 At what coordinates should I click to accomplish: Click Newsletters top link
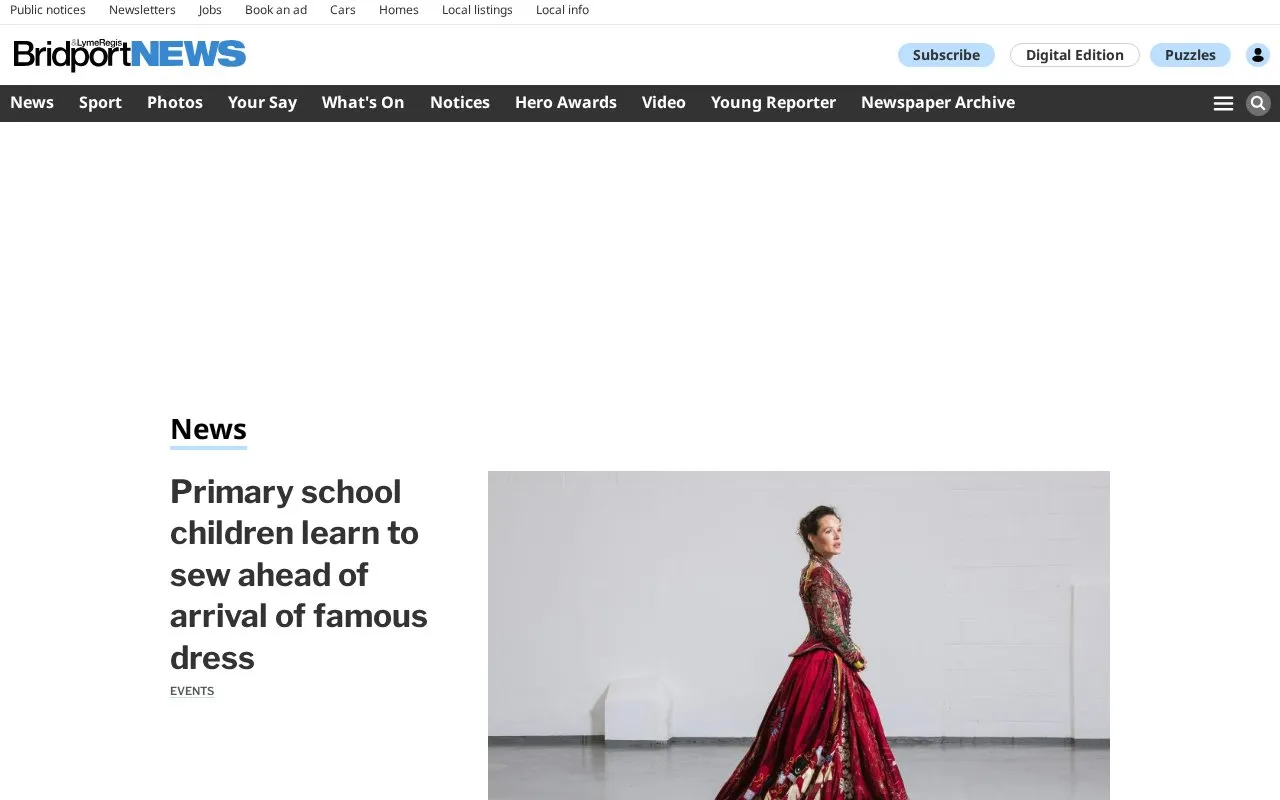[142, 10]
